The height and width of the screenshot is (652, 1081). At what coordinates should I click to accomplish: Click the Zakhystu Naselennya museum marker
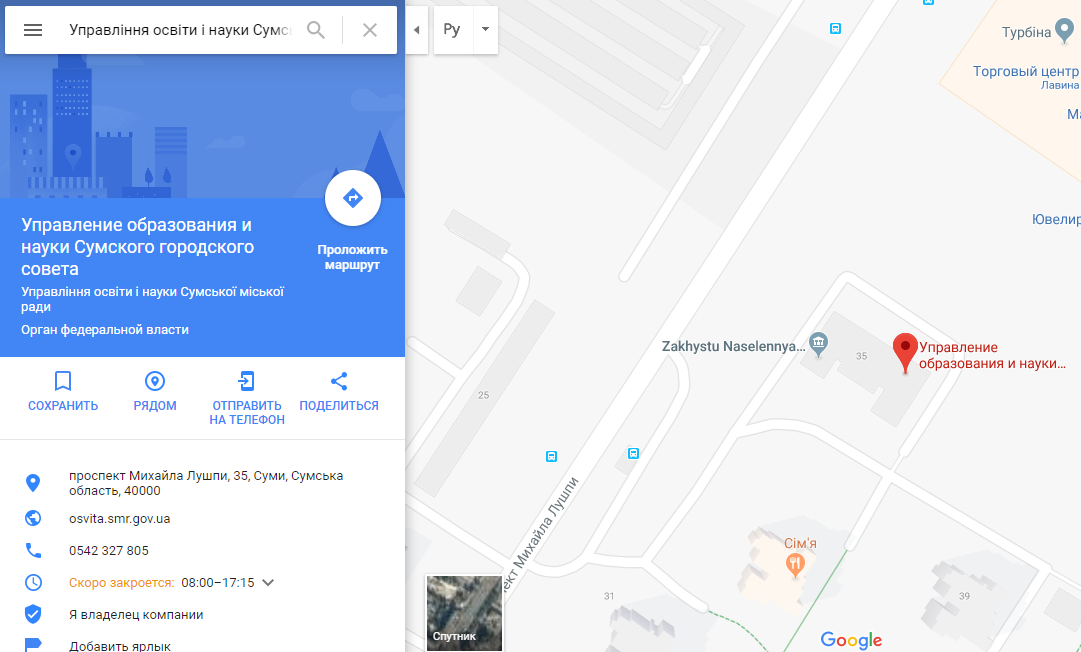(818, 343)
